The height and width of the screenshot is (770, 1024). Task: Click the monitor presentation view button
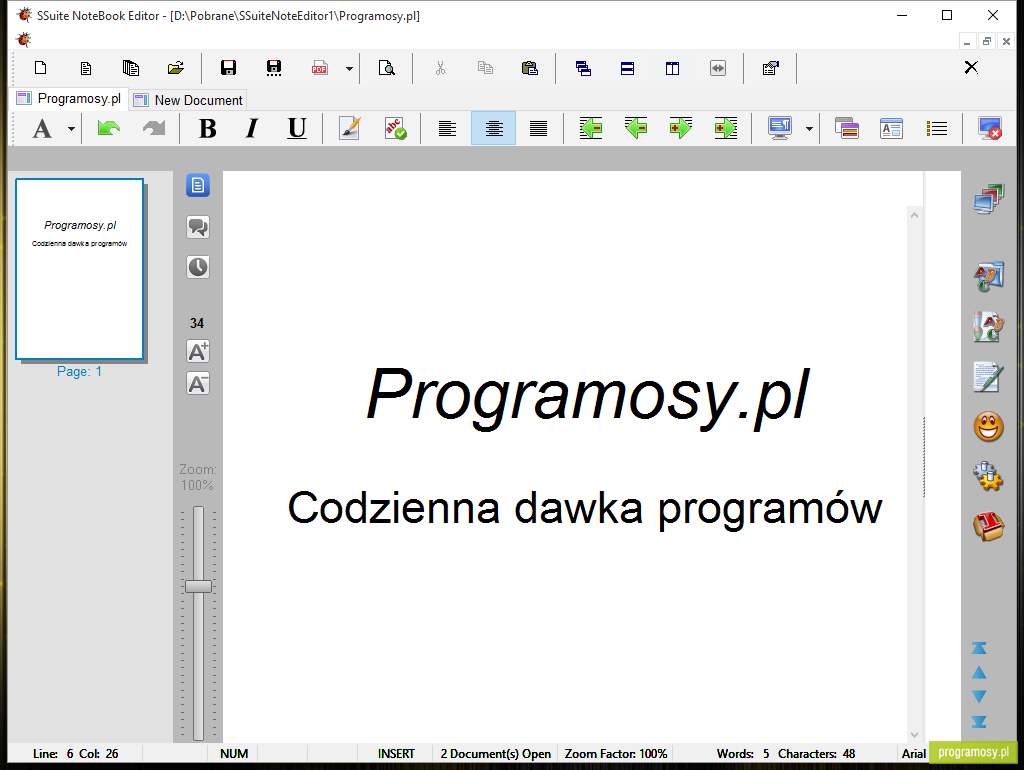[780, 128]
